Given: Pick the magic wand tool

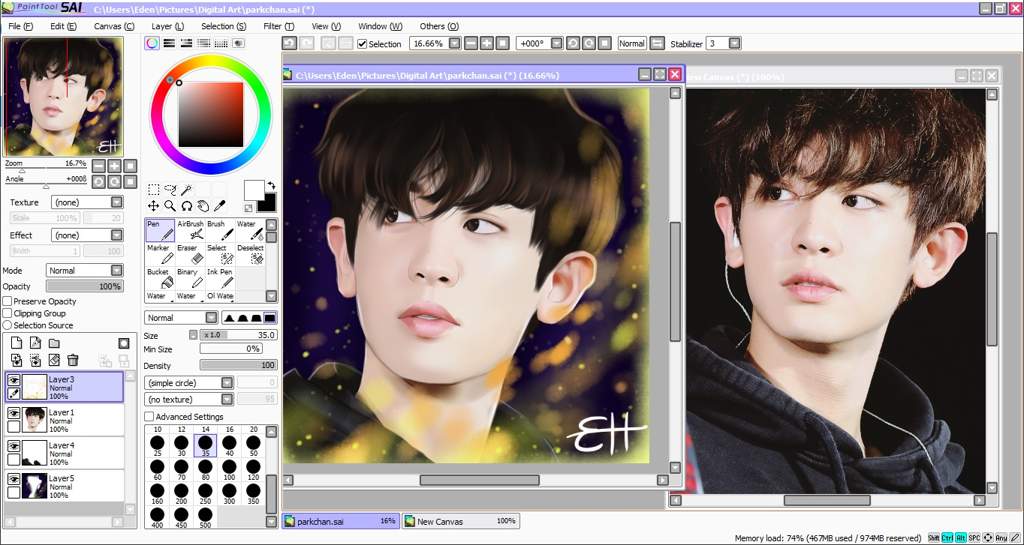Looking at the screenshot, I should (186, 190).
